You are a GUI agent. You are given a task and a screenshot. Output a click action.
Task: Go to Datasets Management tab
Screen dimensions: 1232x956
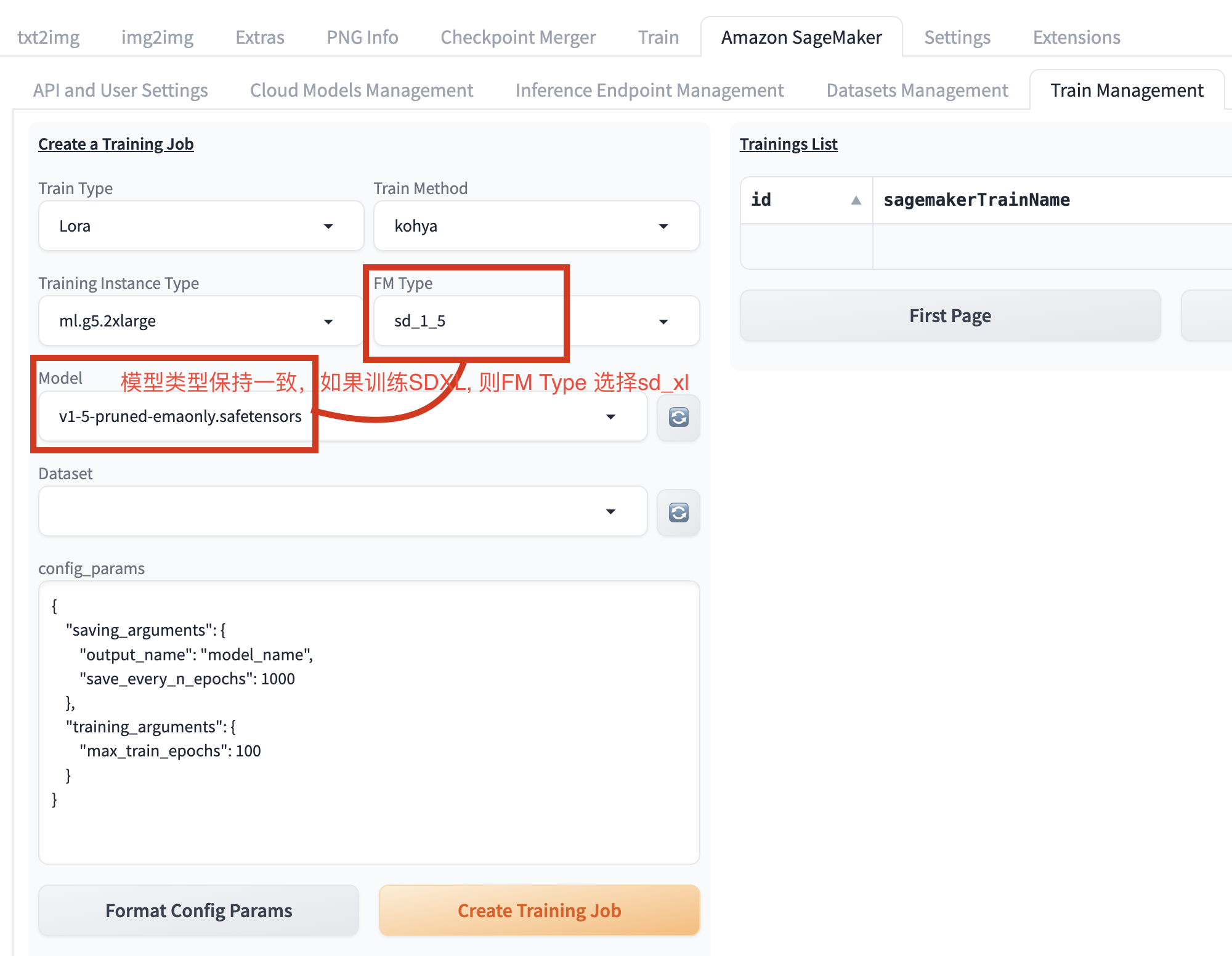917,91
